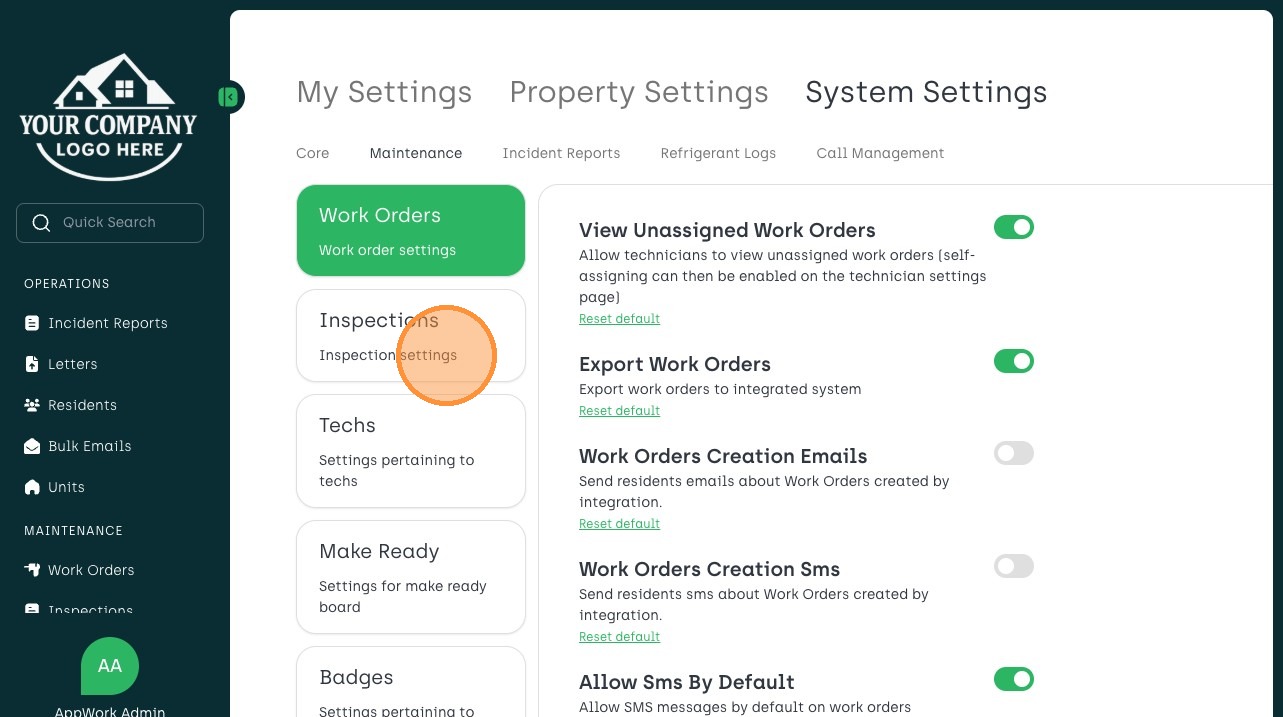This screenshot has width=1283, height=717.
Task: Select the Techs settings card
Action: [x=410, y=451]
